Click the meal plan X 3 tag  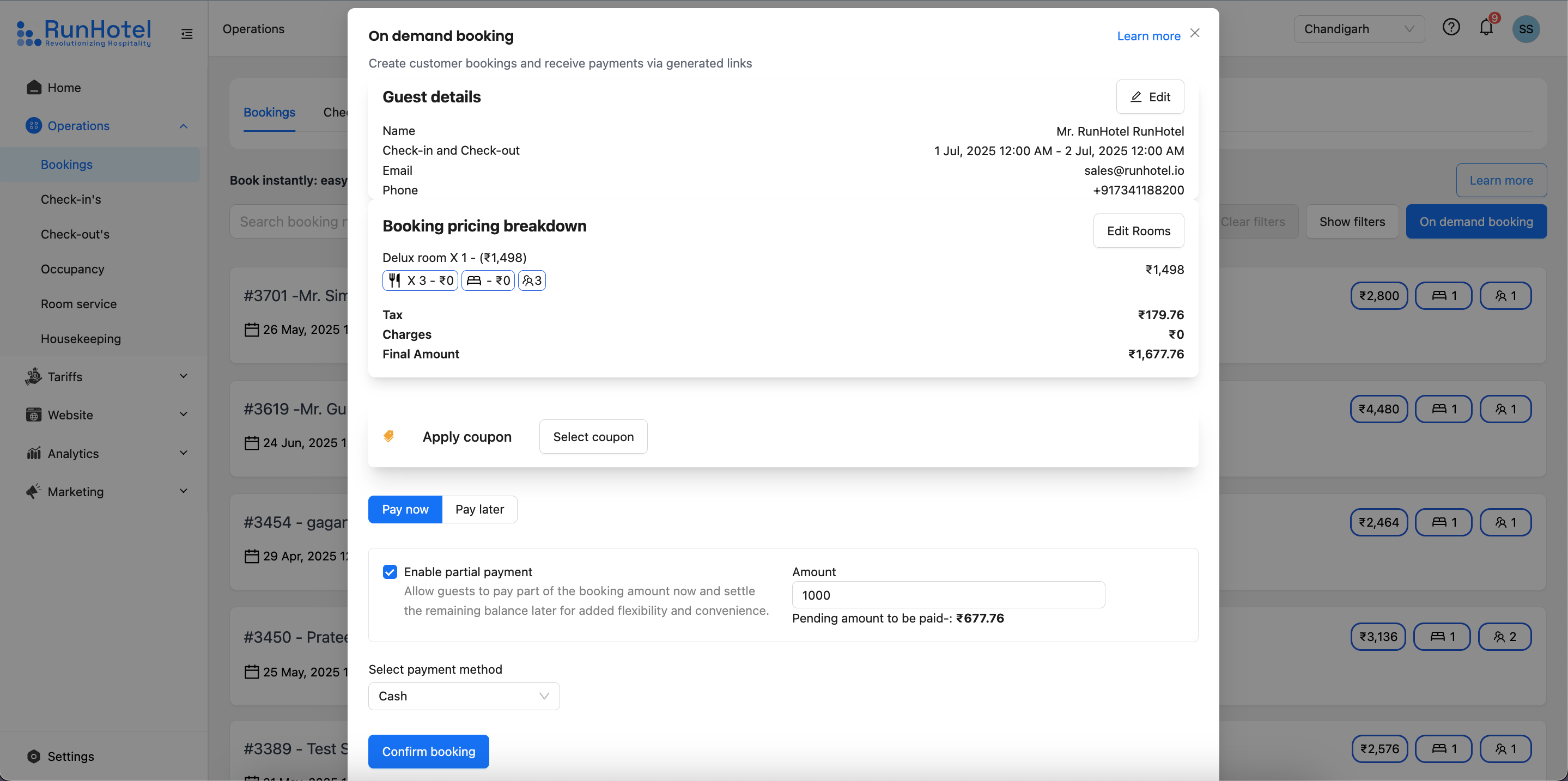point(420,280)
